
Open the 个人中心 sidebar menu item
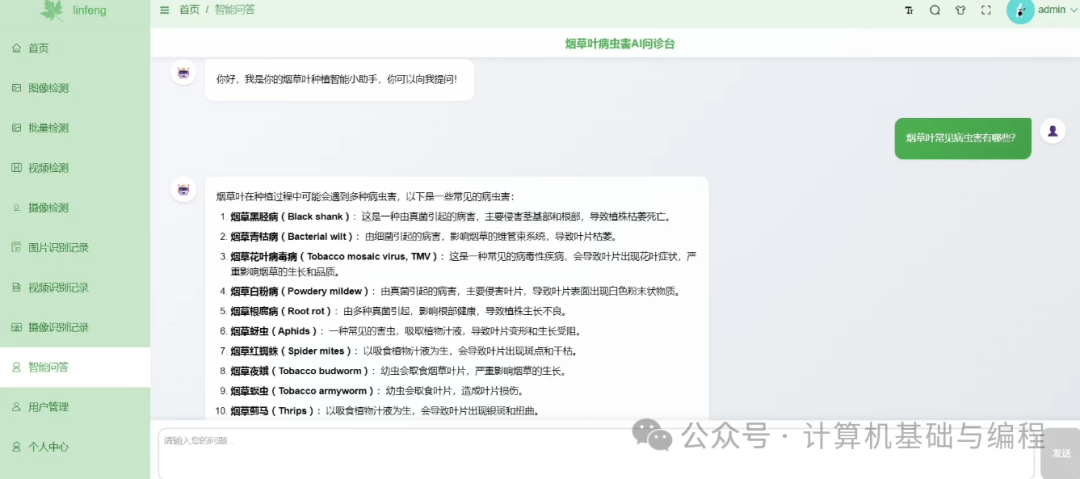click(x=75, y=447)
